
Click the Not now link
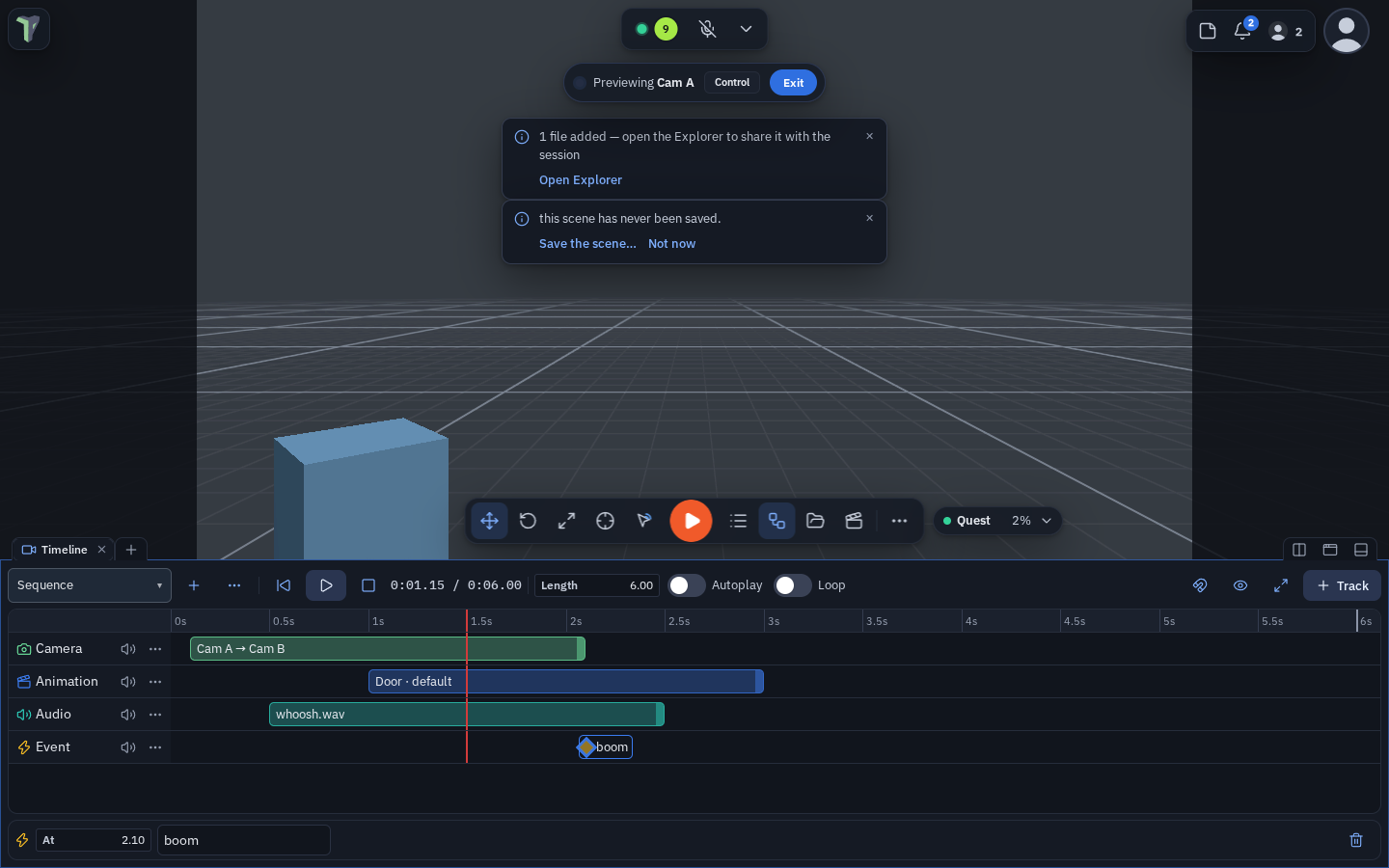coord(671,244)
